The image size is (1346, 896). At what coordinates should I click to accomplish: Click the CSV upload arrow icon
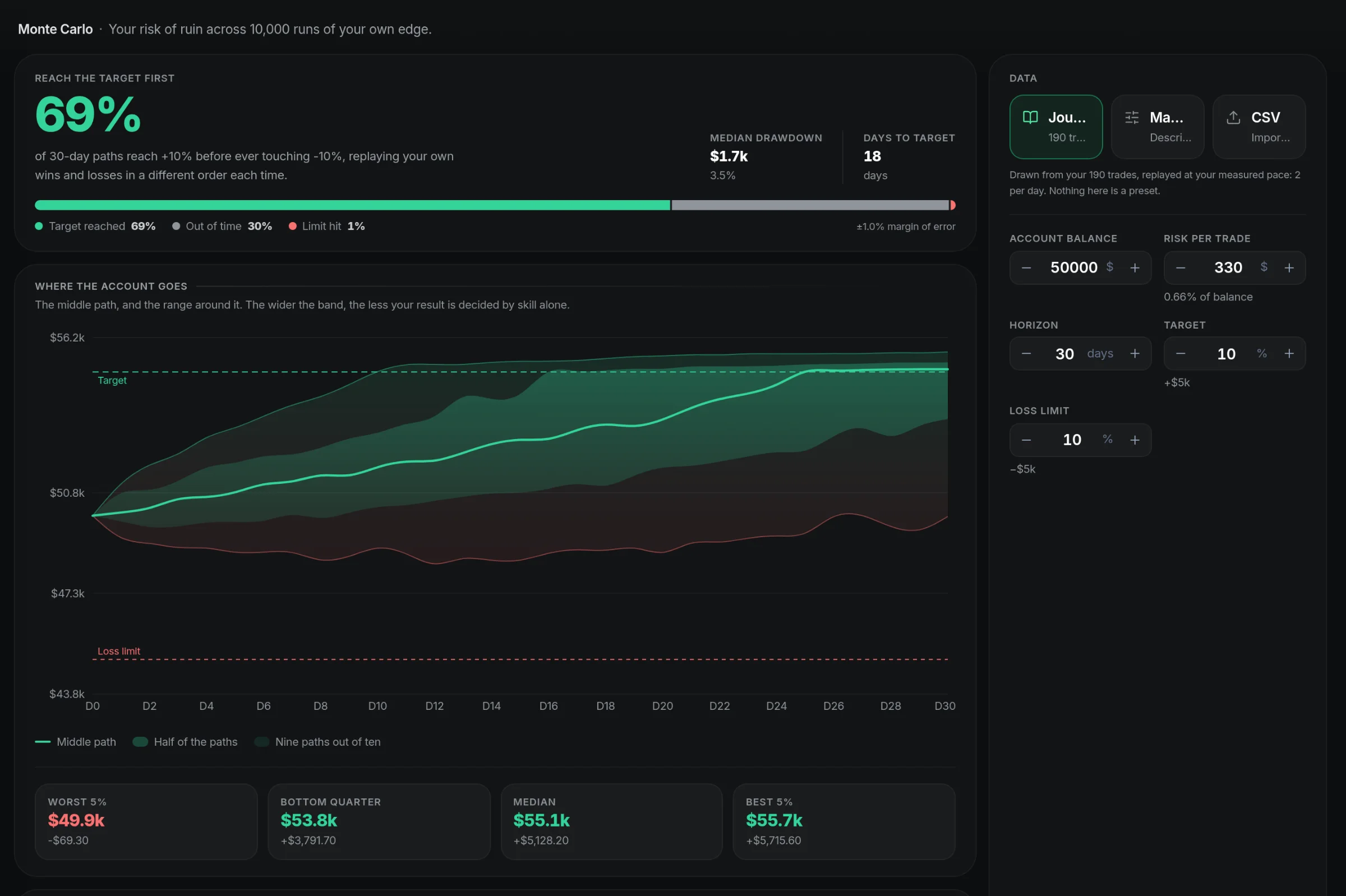1233,118
